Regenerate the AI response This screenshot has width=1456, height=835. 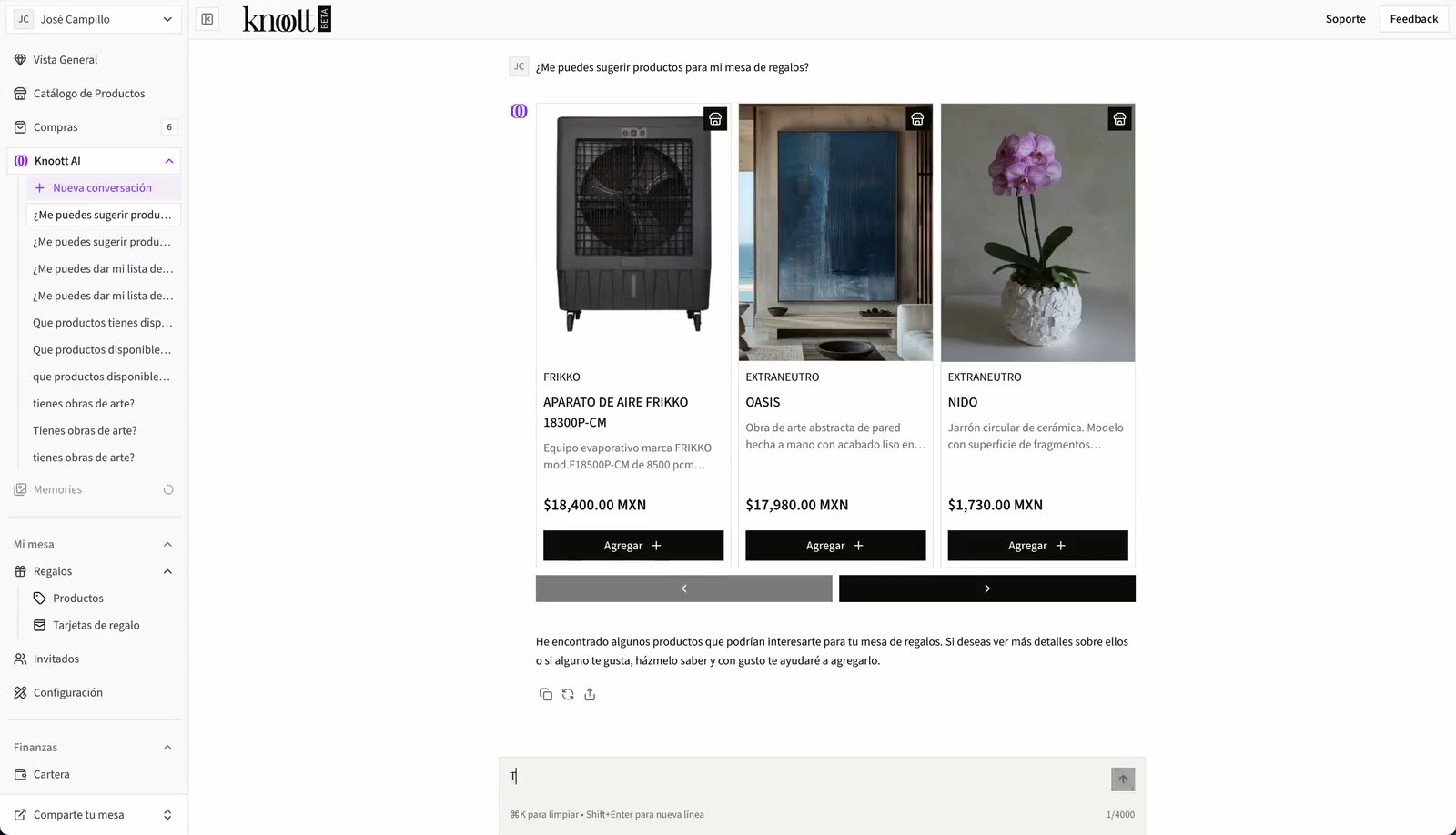click(568, 695)
